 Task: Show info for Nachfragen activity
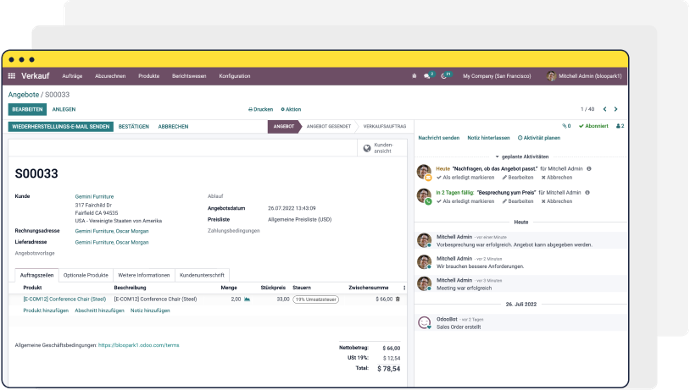pos(589,169)
